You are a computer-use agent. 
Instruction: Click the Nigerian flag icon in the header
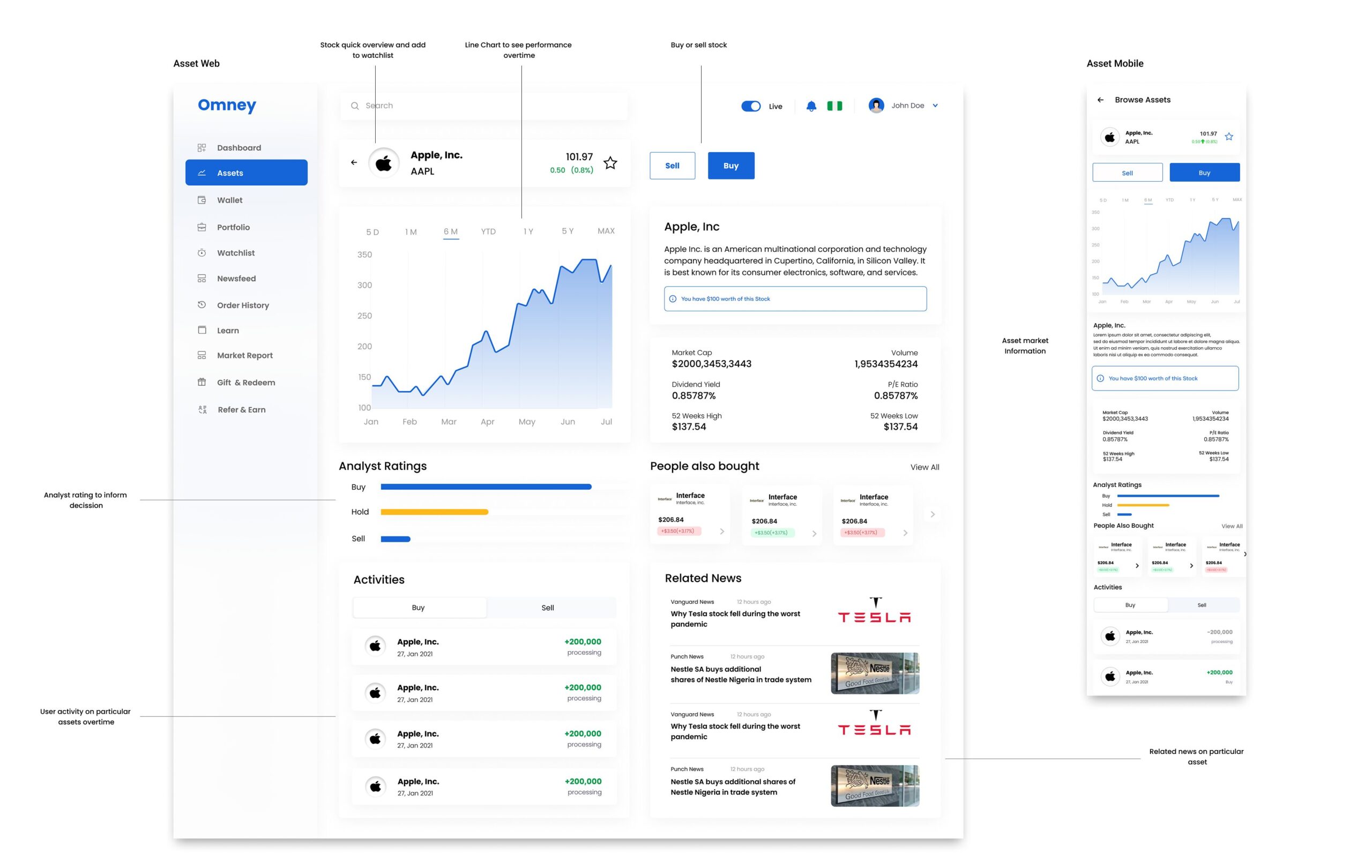point(834,106)
